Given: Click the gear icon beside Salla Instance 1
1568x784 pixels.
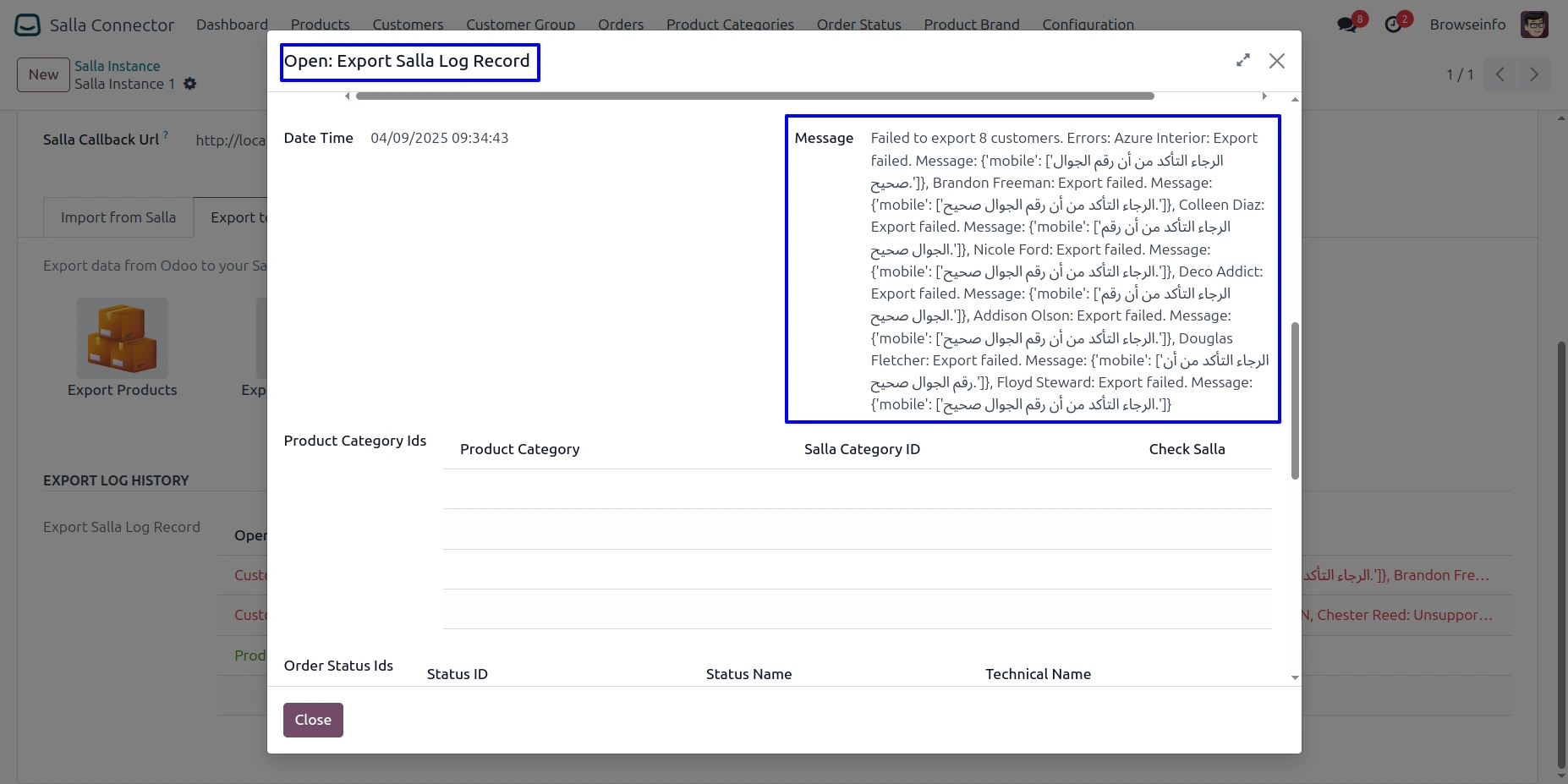Looking at the screenshot, I should (x=190, y=84).
